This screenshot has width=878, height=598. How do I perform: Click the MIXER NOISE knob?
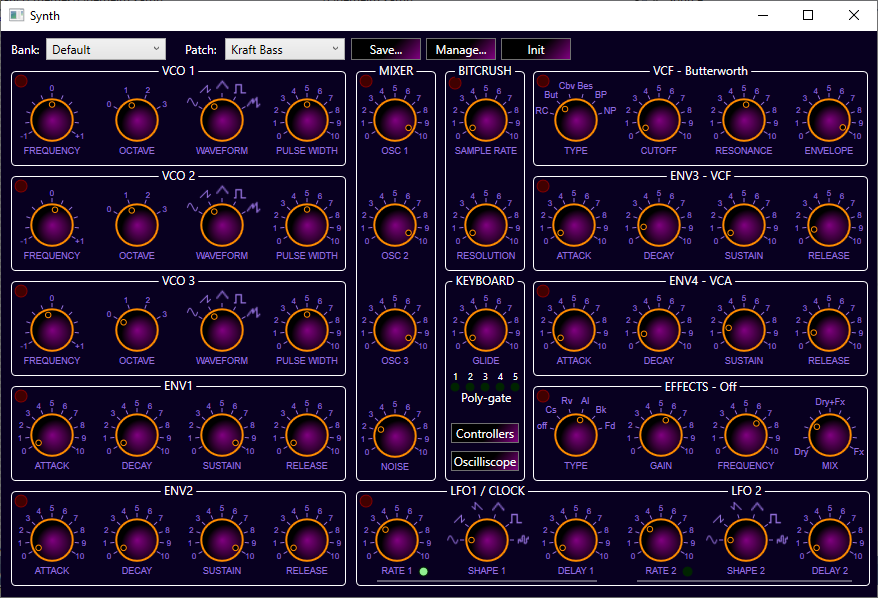pos(395,436)
